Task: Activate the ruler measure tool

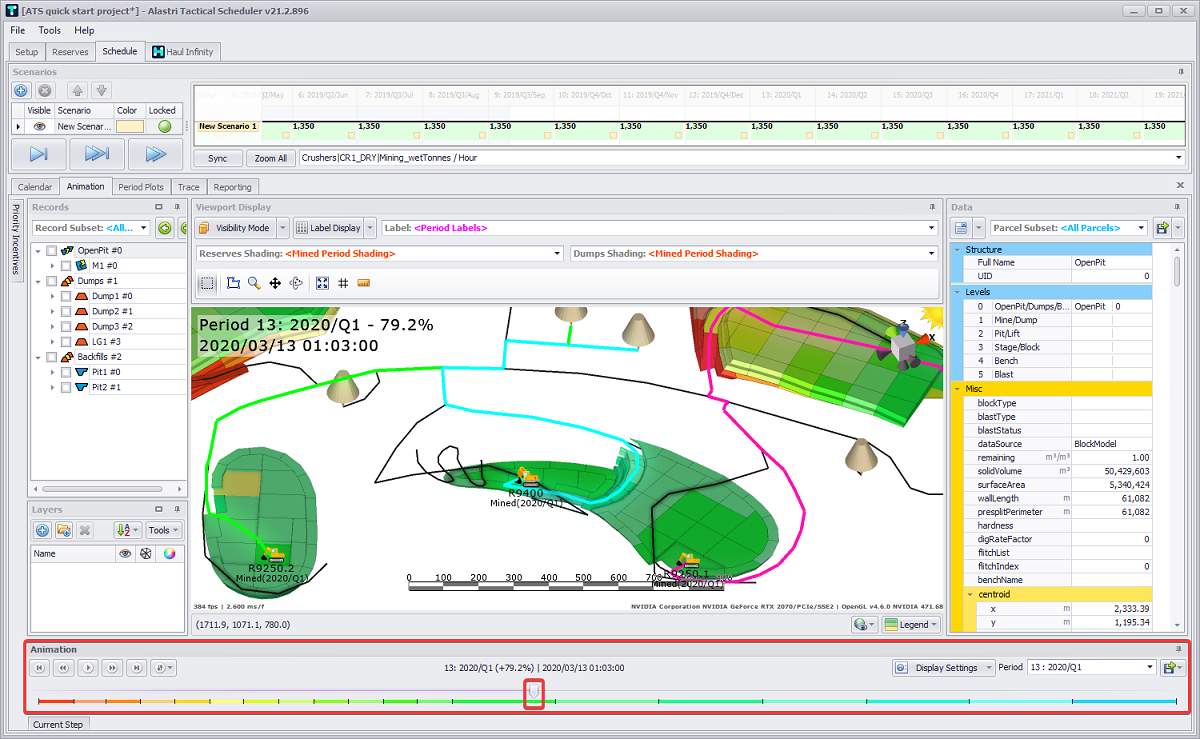Action: coord(364,283)
